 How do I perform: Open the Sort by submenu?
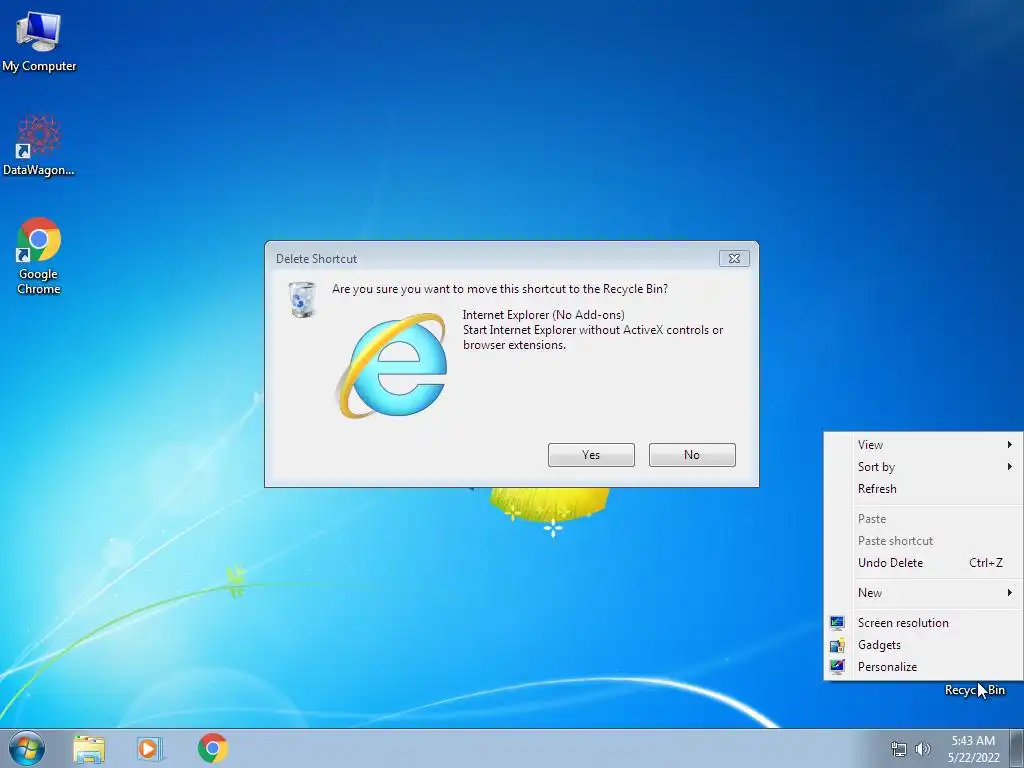[923, 467]
